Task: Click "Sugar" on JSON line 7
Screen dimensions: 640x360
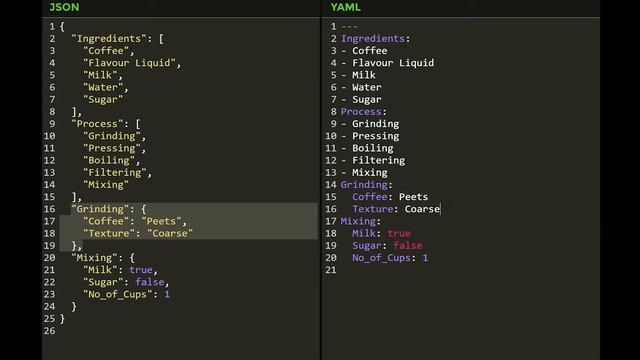Action: (103, 100)
